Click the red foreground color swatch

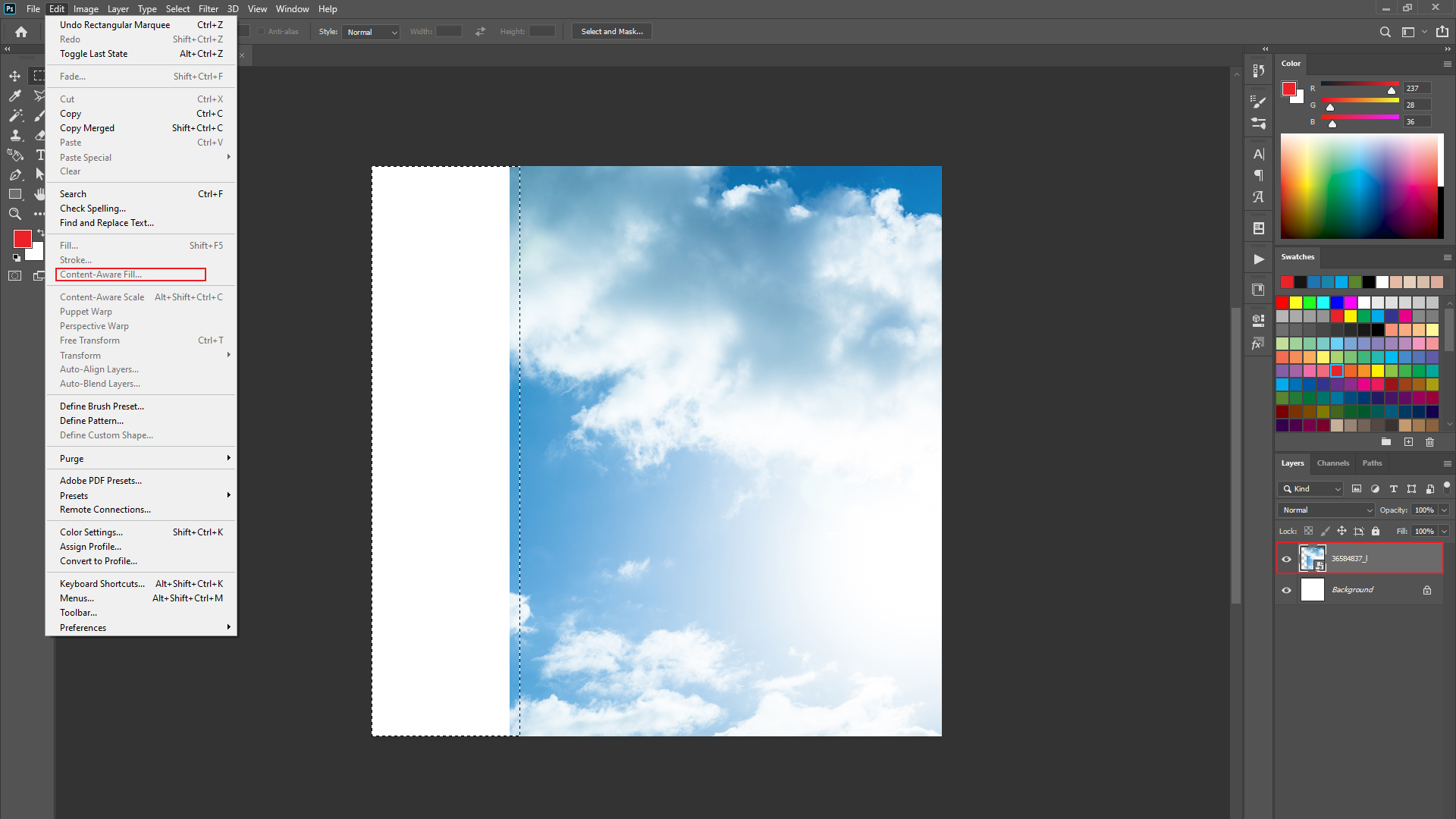pyautogui.click(x=21, y=239)
